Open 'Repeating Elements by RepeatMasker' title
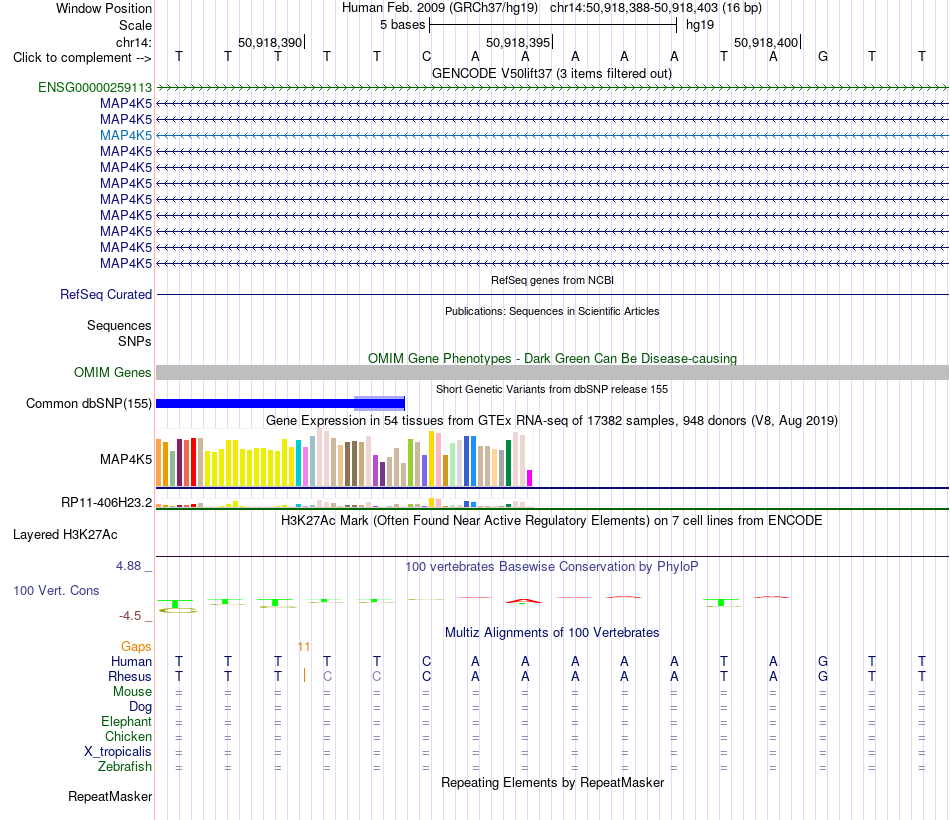This screenshot has width=950, height=820. (552, 782)
